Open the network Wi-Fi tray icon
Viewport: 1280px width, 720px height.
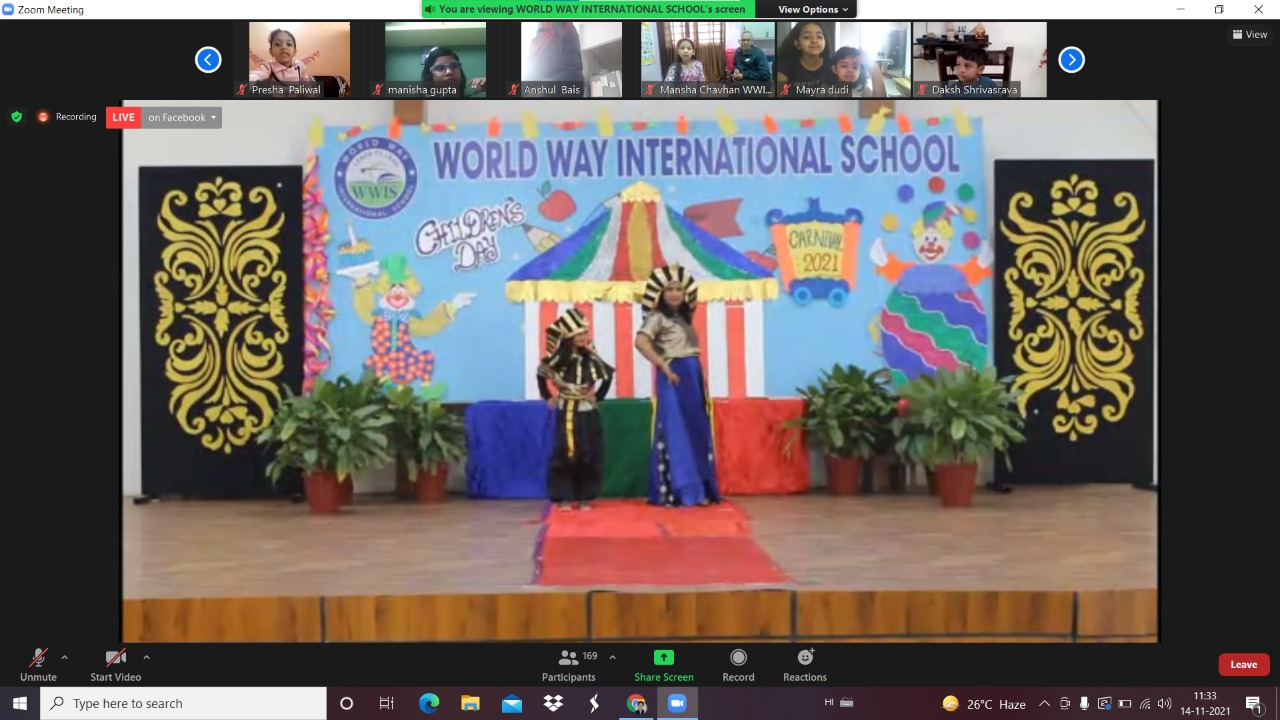tap(1145, 704)
